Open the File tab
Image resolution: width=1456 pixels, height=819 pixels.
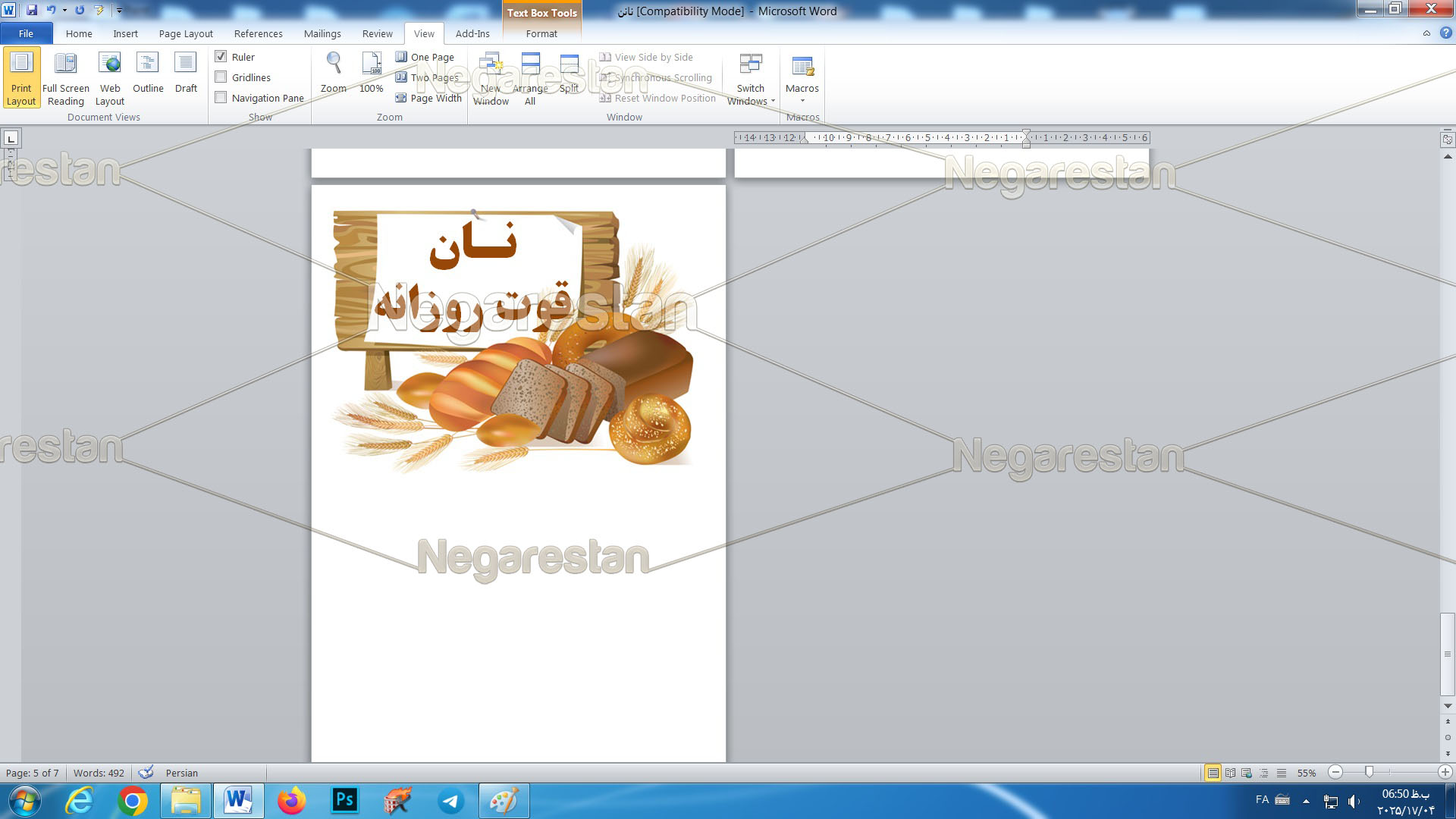26,33
